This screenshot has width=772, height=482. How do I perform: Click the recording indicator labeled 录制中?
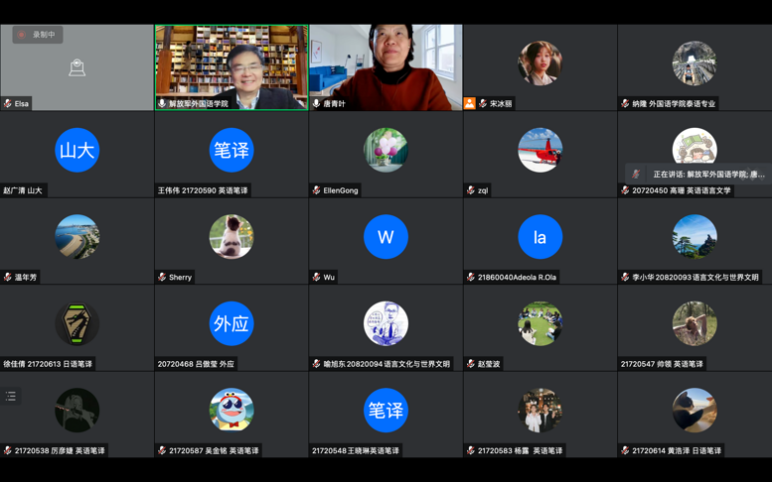click(x=37, y=34)
